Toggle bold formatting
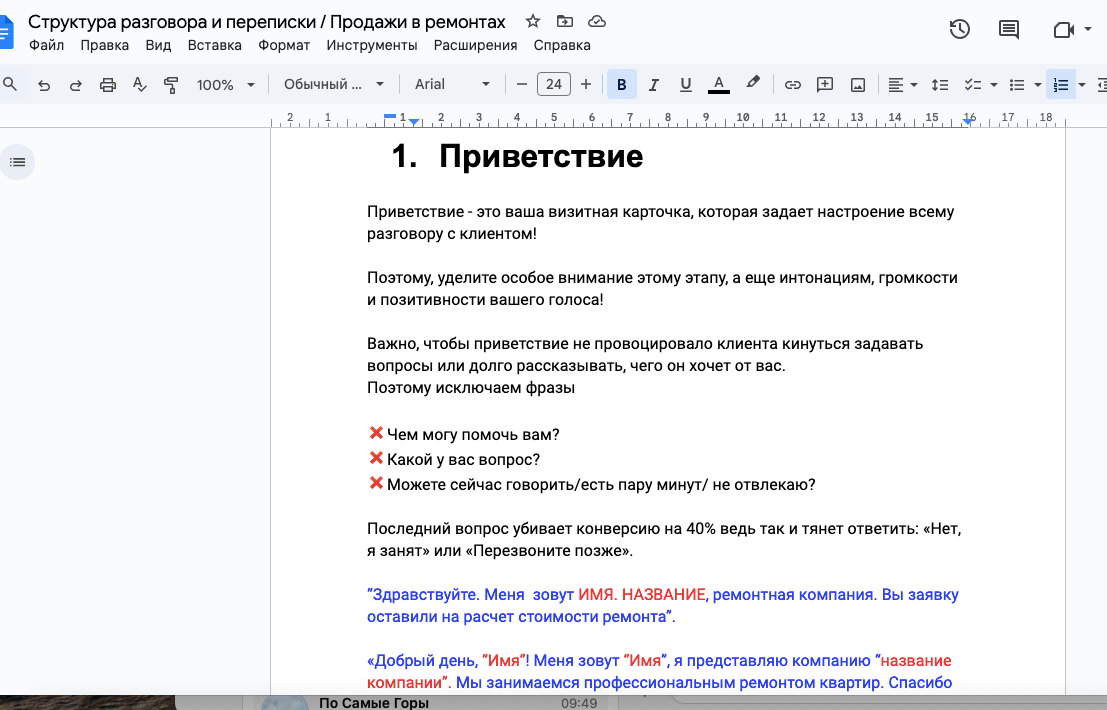Screen dimensions: 1107x710 (x=621, y=85)
